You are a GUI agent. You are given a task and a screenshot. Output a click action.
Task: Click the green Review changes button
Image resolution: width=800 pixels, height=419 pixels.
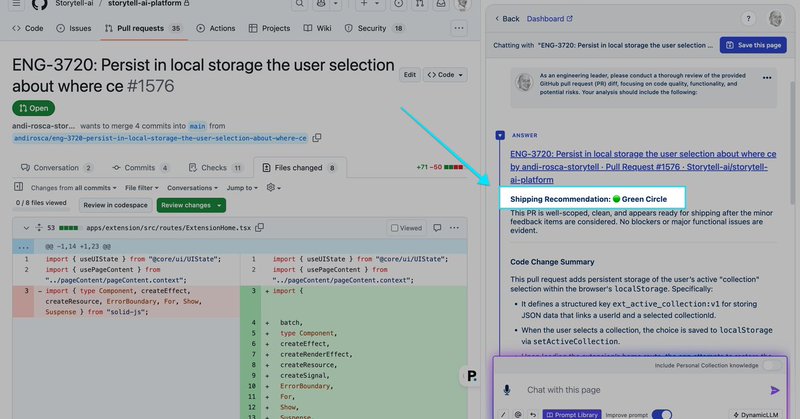(x=191, y=205)
